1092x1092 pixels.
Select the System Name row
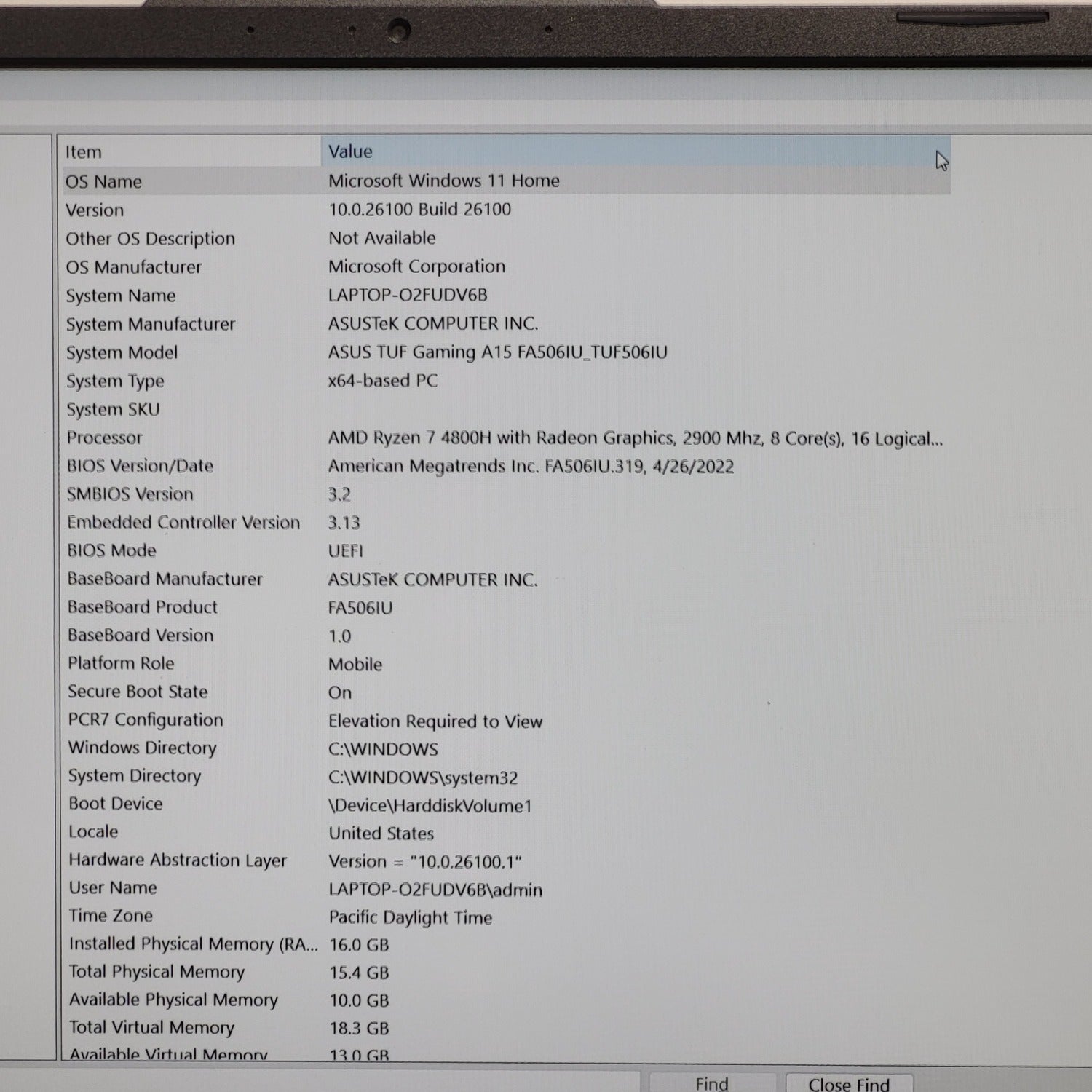click(x=121, y=296)
